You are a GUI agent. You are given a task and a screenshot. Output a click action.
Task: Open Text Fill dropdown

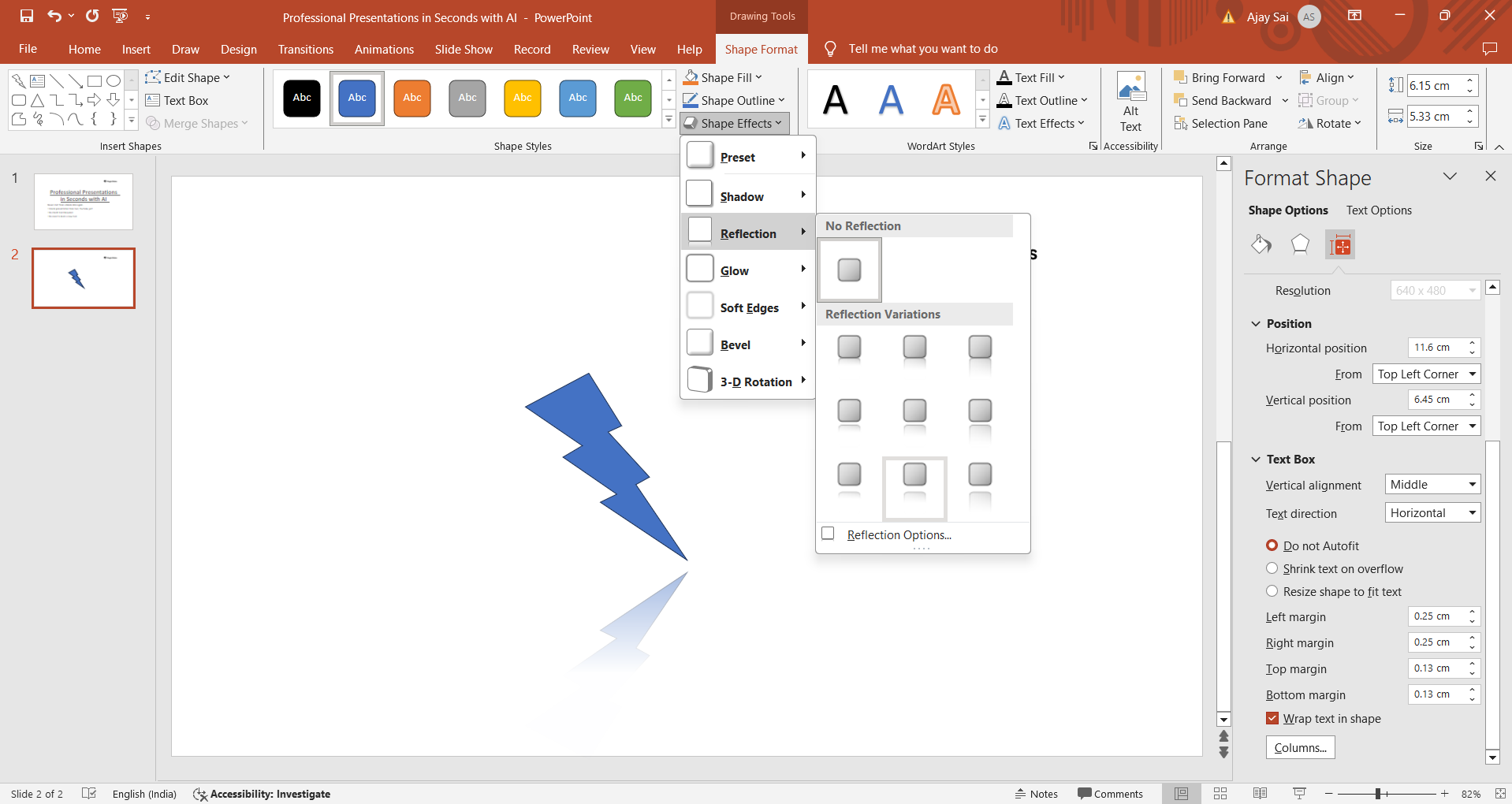[1031, 77]
